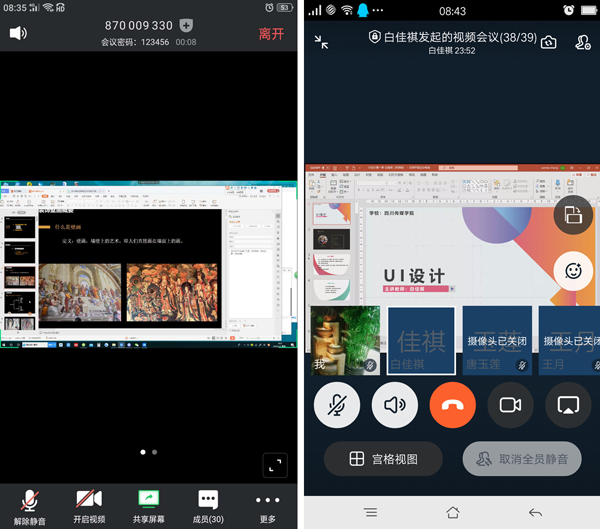
Task: Tap the shield icon beside meeting ID 870 009 330
Action: tap(187, 25)
